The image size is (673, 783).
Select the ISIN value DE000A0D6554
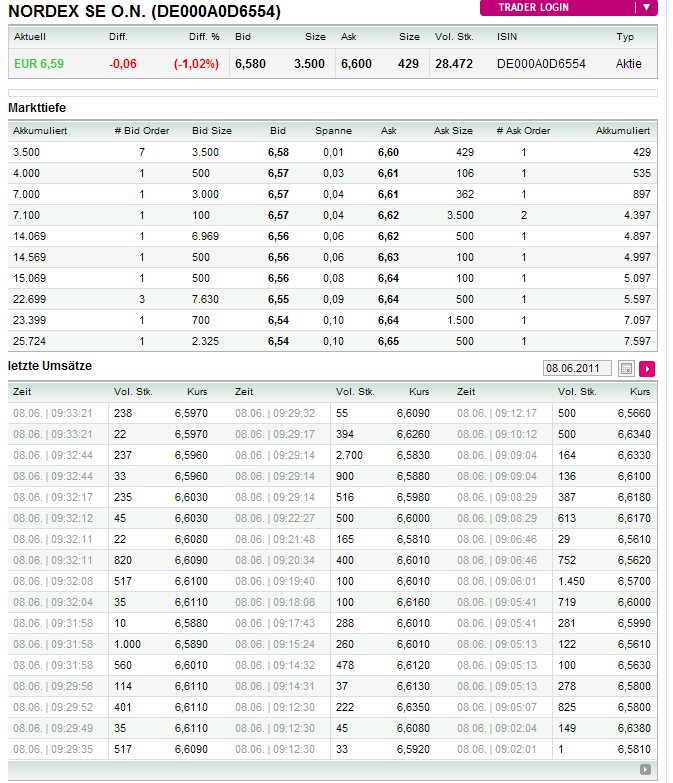pos(541,64)
